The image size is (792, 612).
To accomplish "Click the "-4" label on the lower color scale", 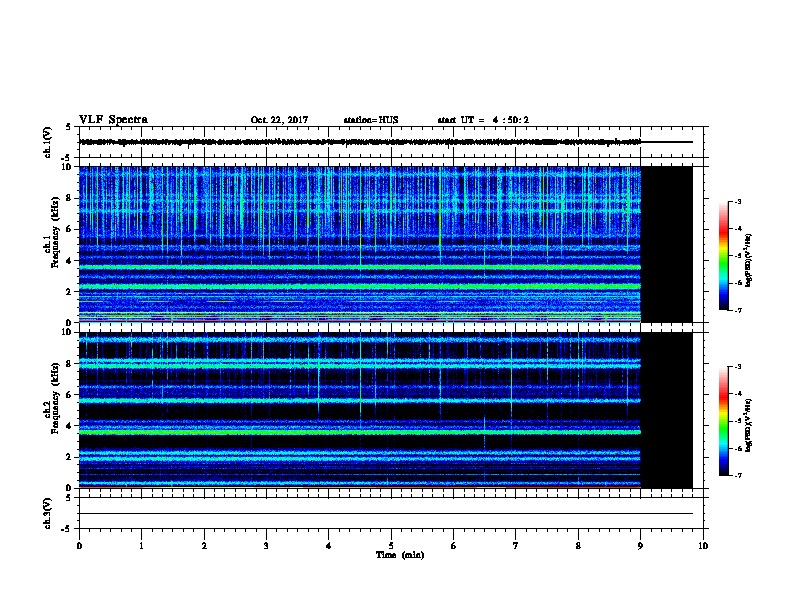I will [737, 394].
